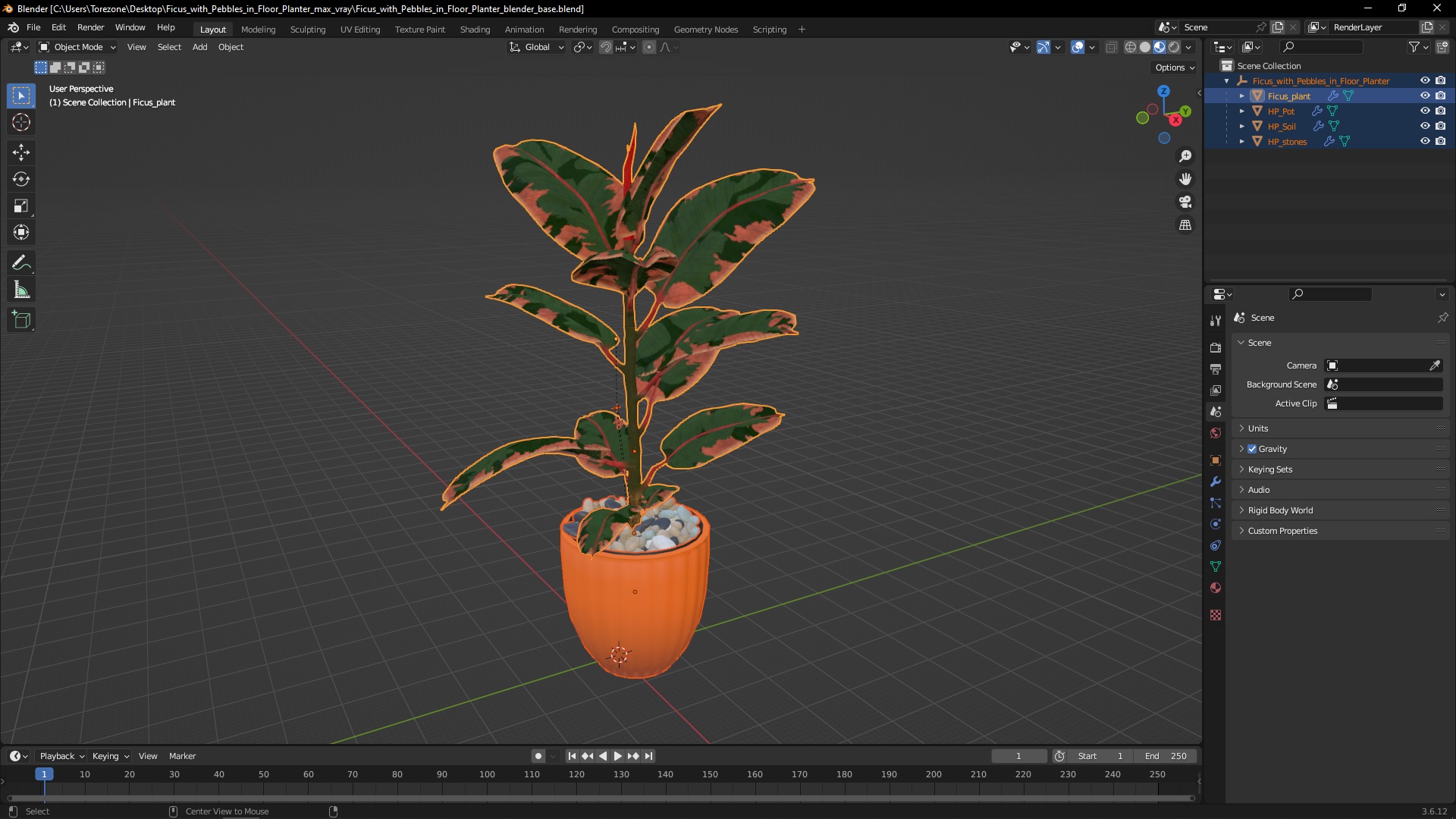Expand the HP_Pot tree item

click(x=1241, y=111)
